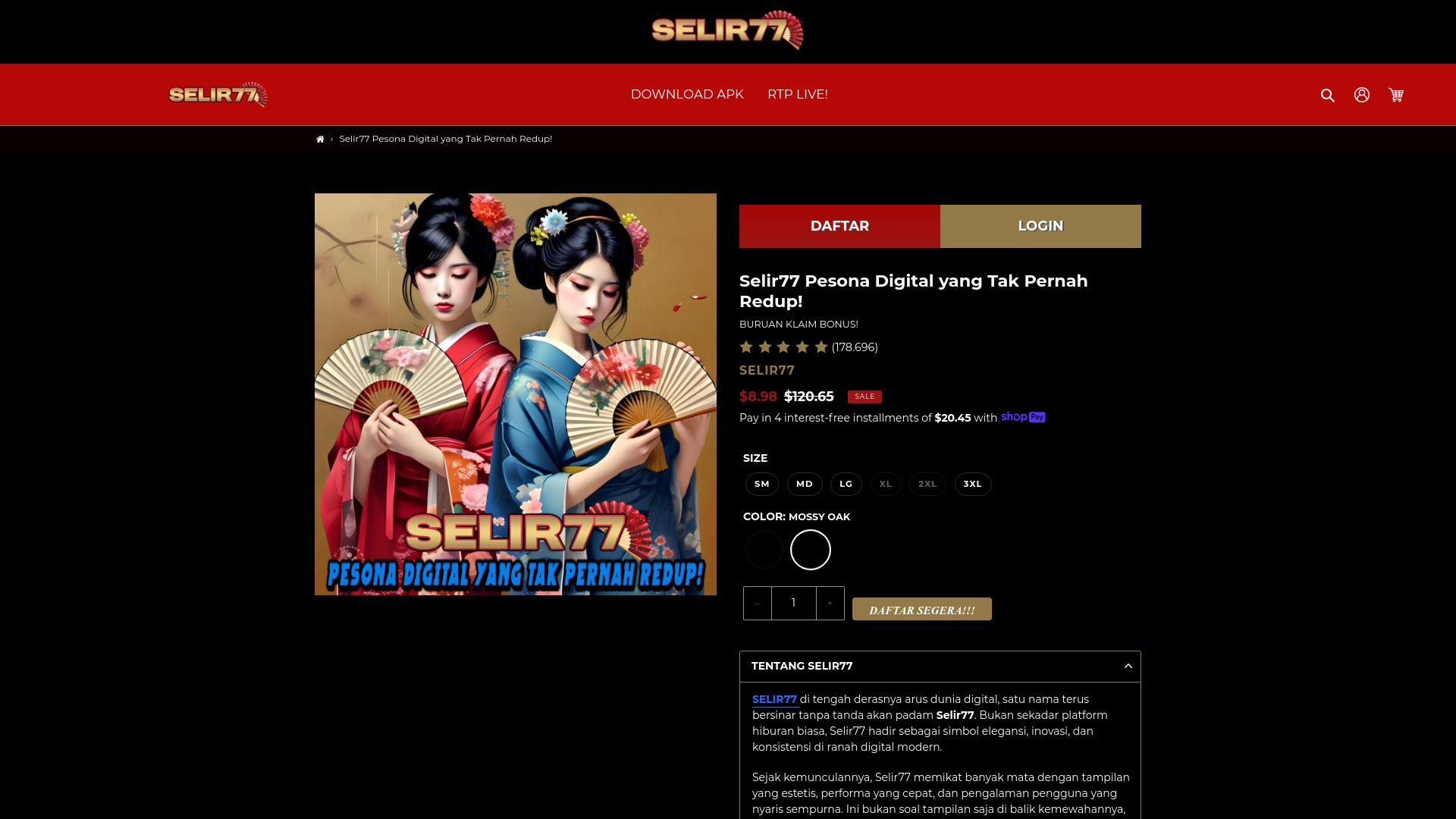Image resolution: width=1456 pixels, height=819 pixels.
Task: Click the quantity input field
Action: tap(793, 603)
